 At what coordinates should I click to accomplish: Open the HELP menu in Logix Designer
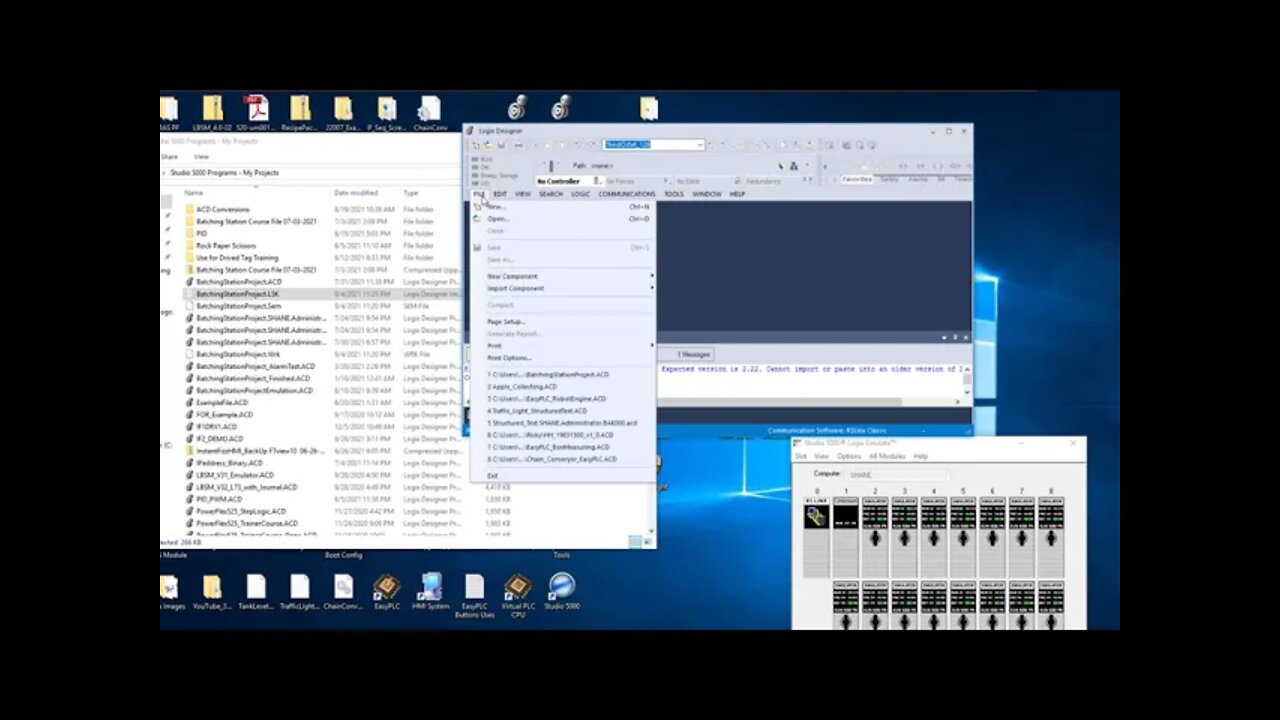click(x=737, y=194)
